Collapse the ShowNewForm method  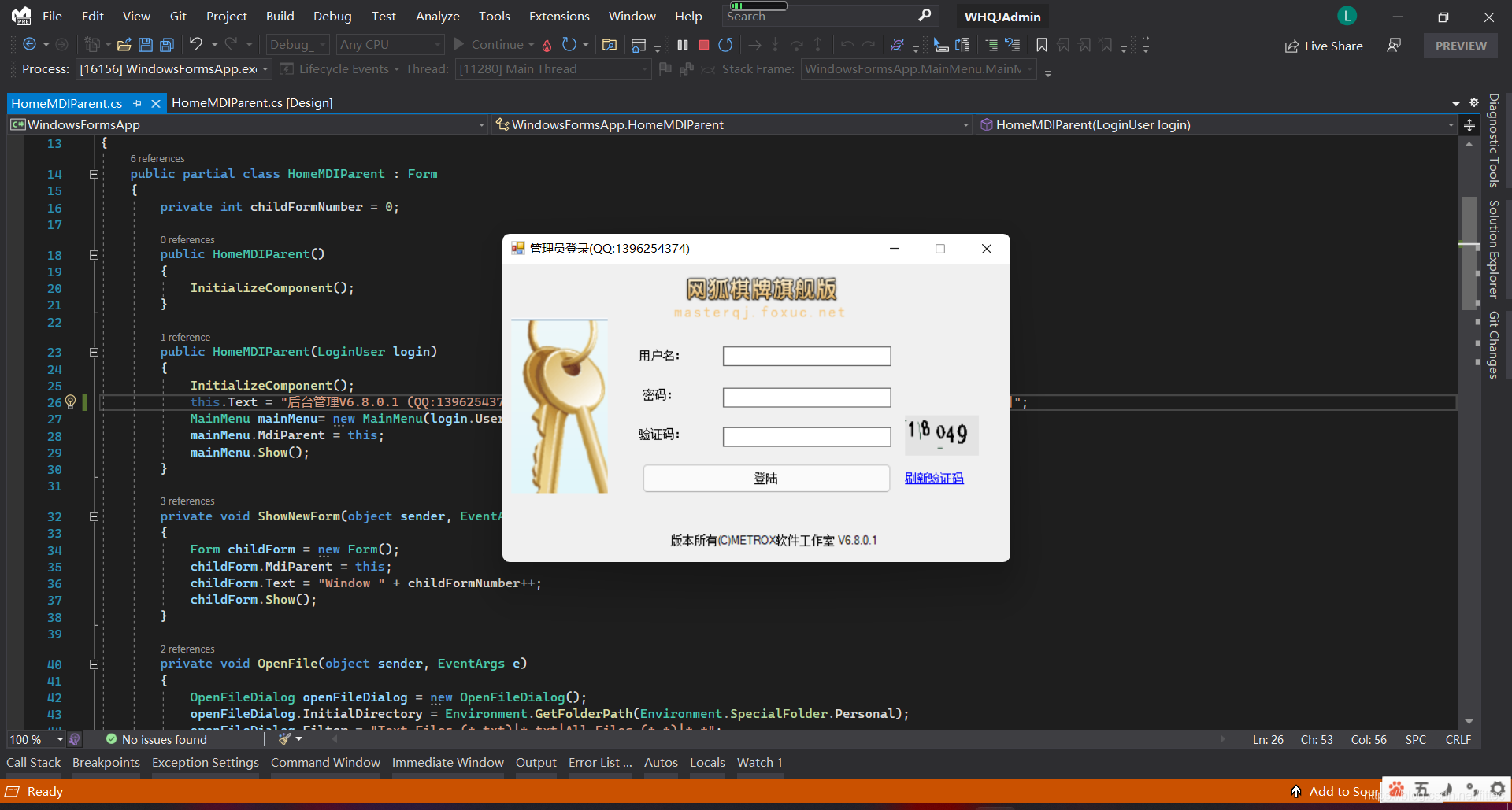point(94,517)
